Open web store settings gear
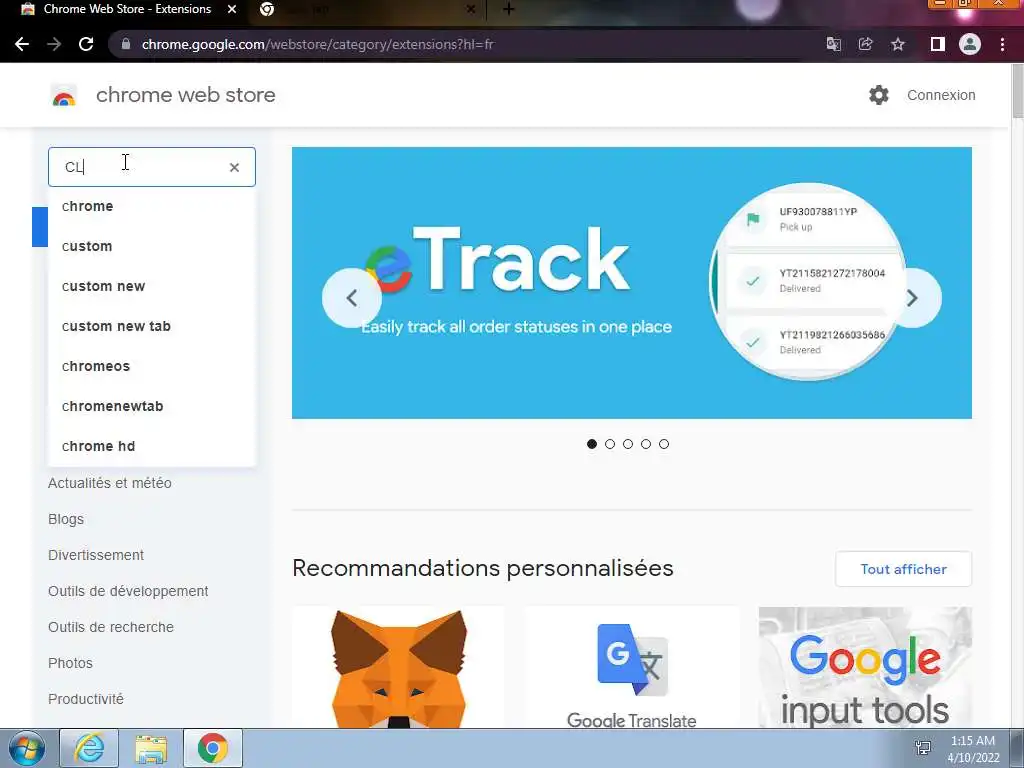1024x768 pixels. click(878, 95)
